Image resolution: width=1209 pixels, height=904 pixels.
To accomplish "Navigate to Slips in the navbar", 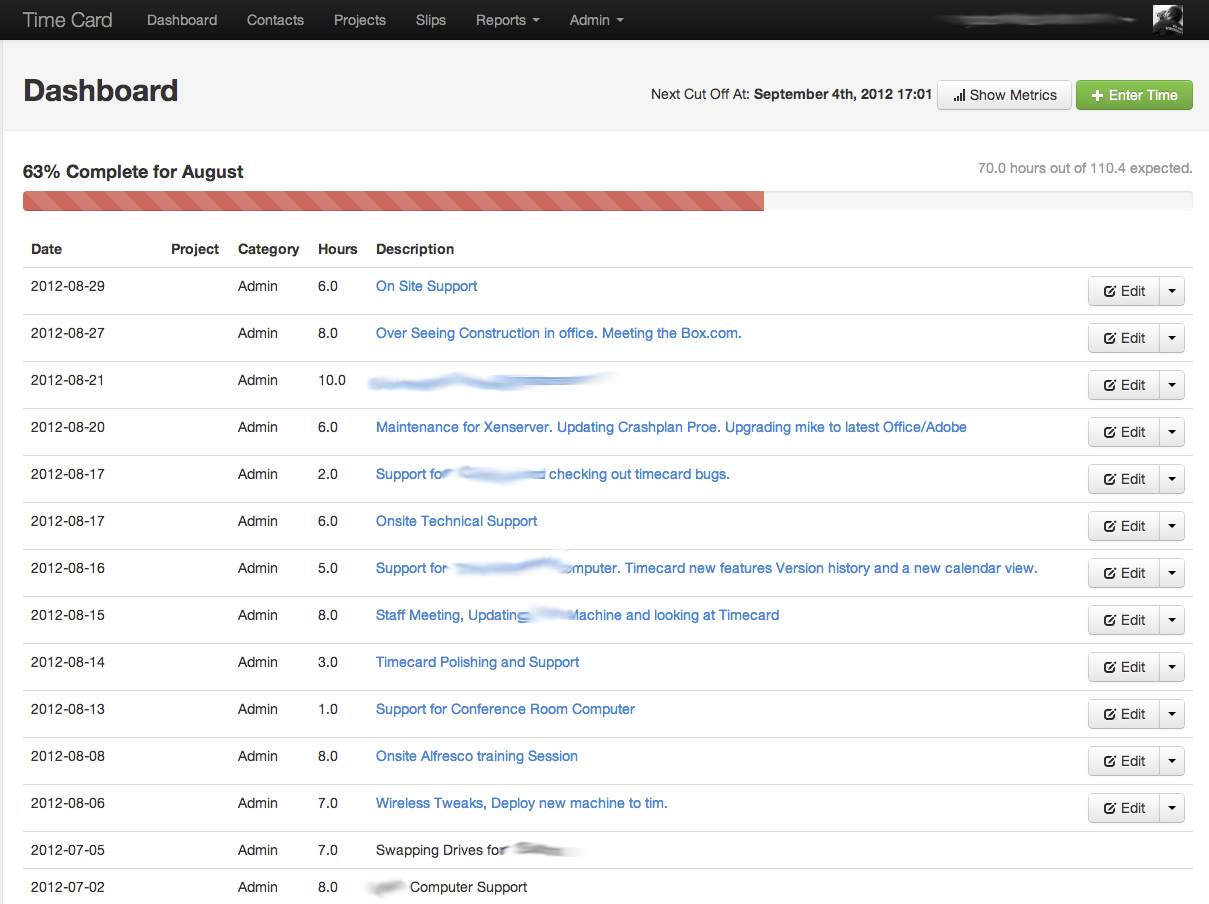I will pos(431,20).
